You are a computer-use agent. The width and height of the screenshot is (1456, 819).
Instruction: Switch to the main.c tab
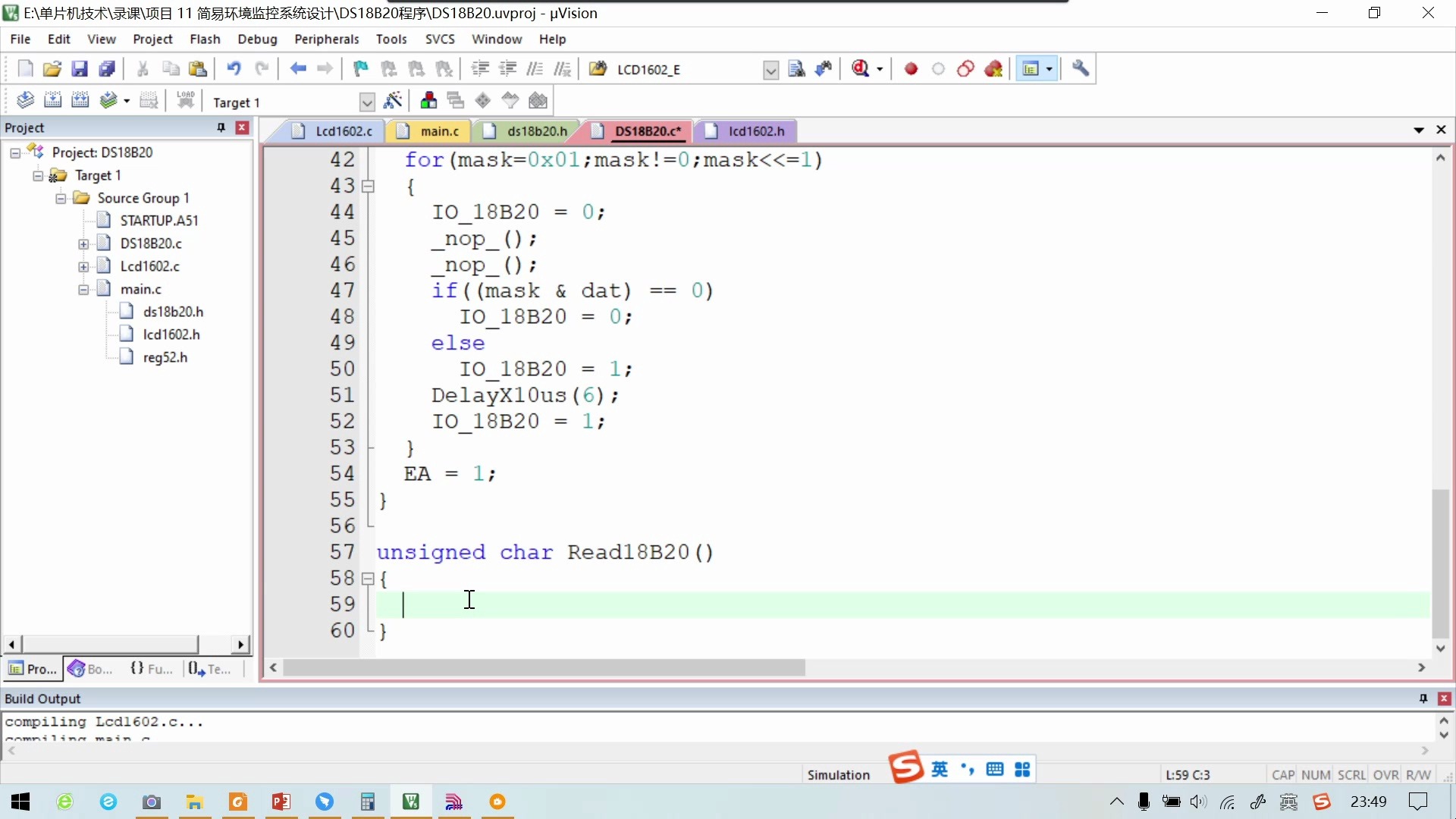click(439, 131)
